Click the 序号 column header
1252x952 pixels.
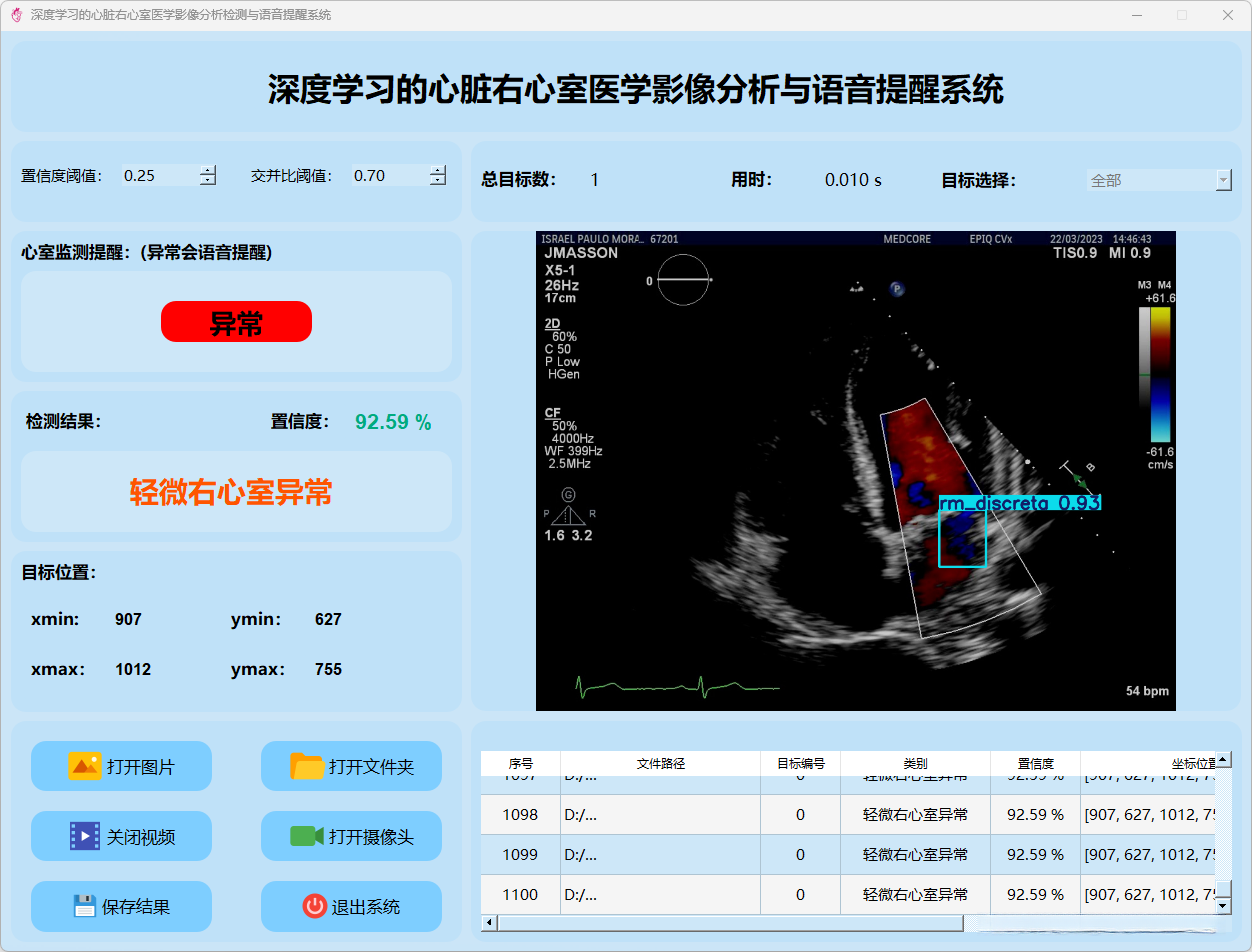click(521, 763)
